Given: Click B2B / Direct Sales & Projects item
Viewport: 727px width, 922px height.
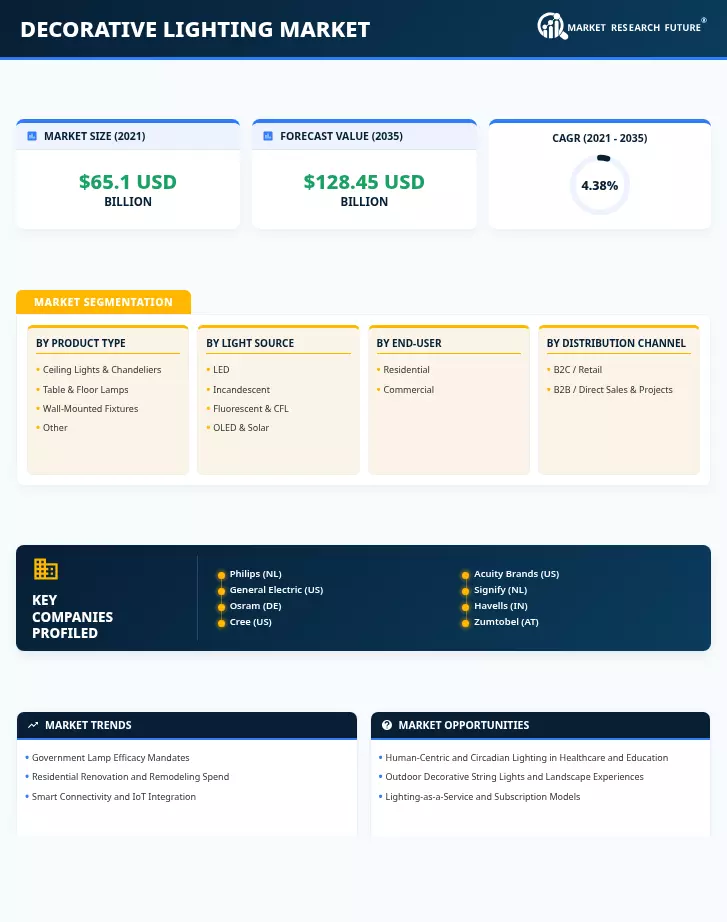Looking at the screenshot, I should (x=613, y=389).
